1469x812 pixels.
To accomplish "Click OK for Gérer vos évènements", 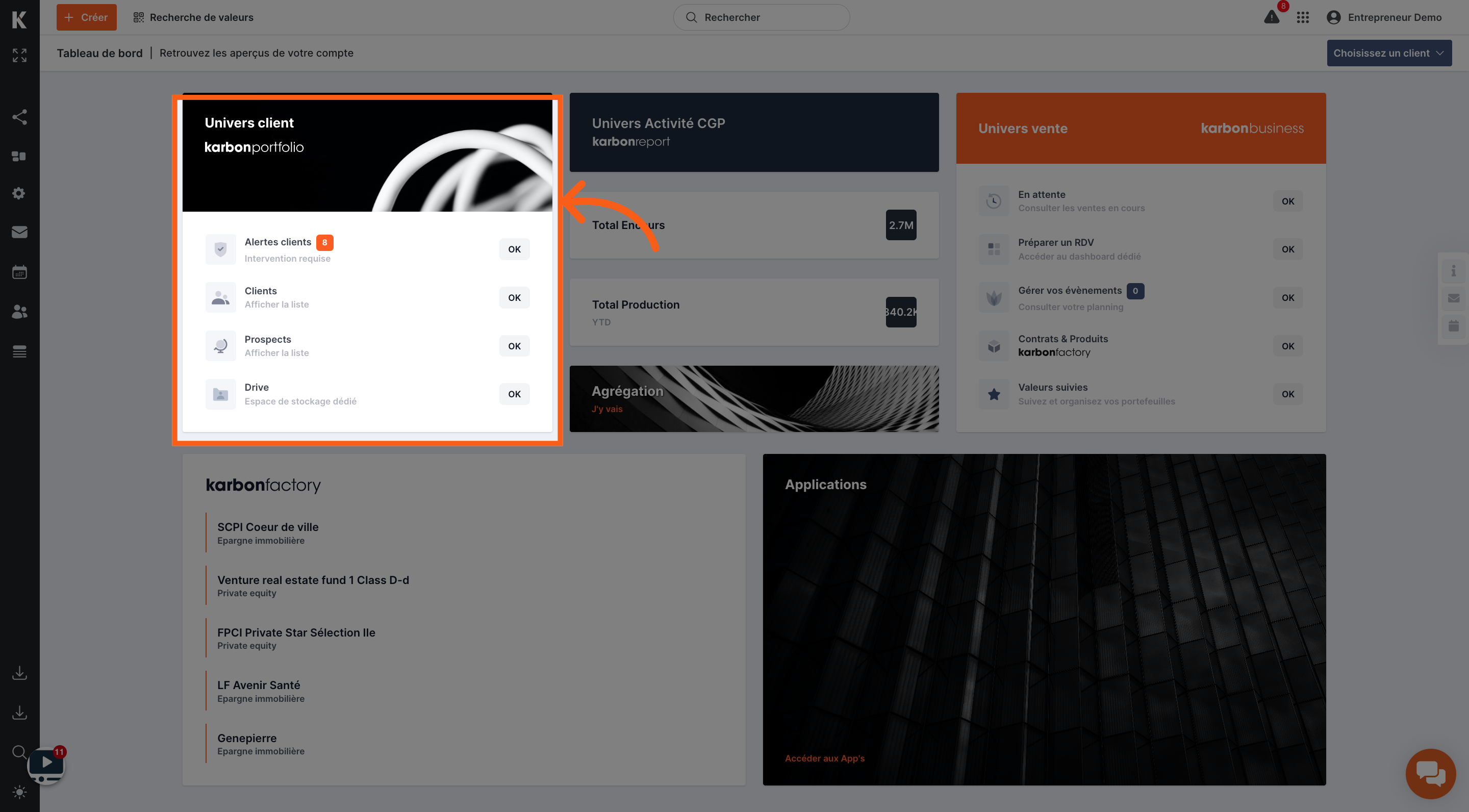I will click(1287, 298).
